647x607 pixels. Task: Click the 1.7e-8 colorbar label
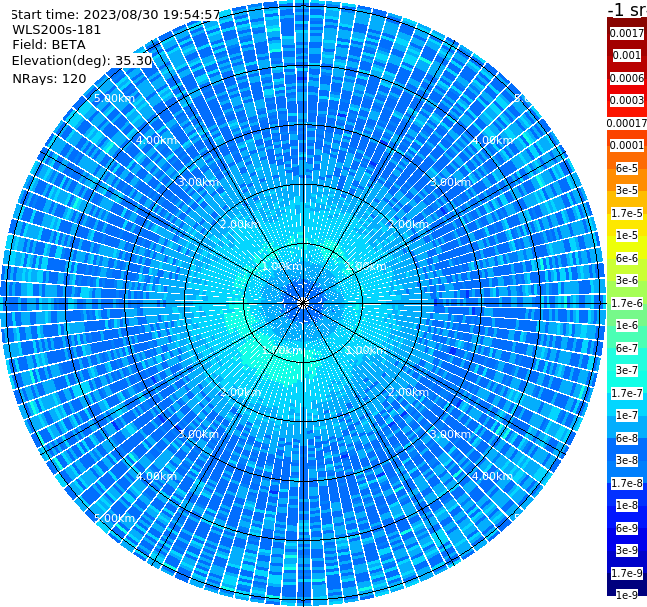[x=627, y=483]
